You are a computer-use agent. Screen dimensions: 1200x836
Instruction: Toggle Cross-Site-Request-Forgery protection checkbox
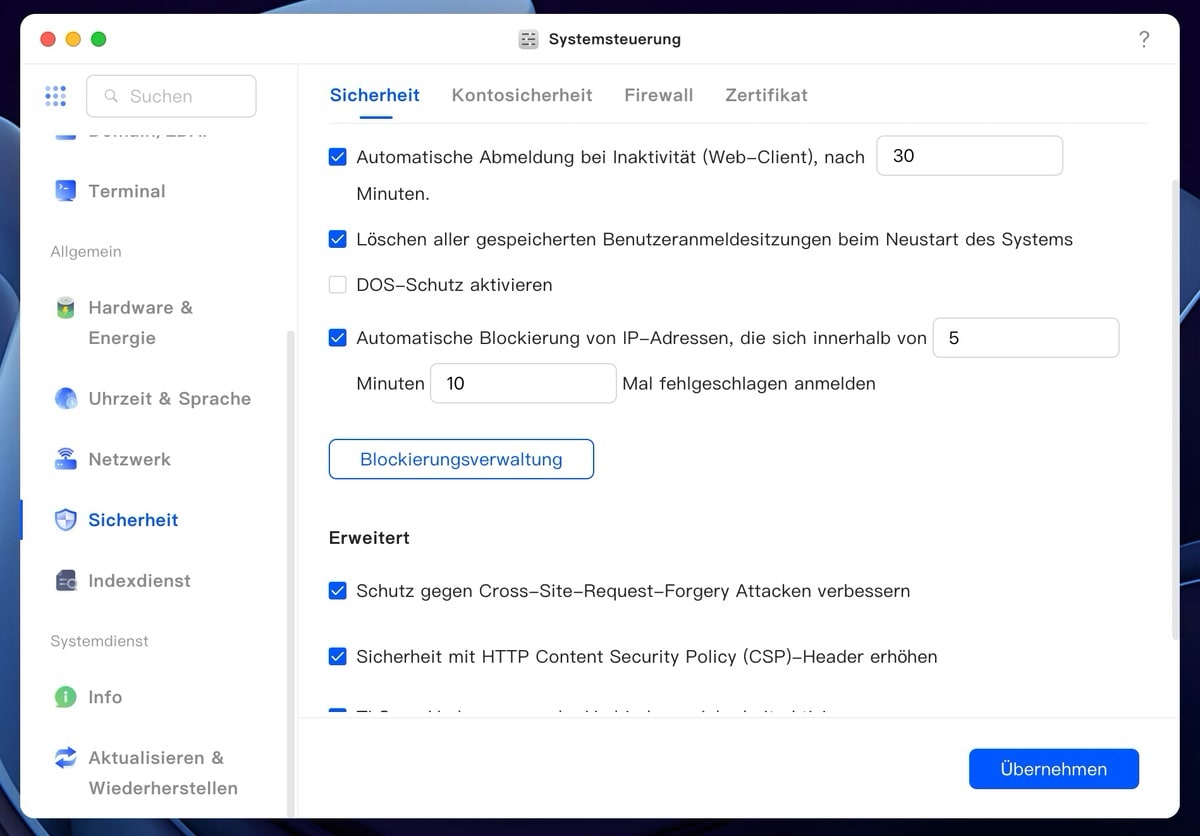338,591
